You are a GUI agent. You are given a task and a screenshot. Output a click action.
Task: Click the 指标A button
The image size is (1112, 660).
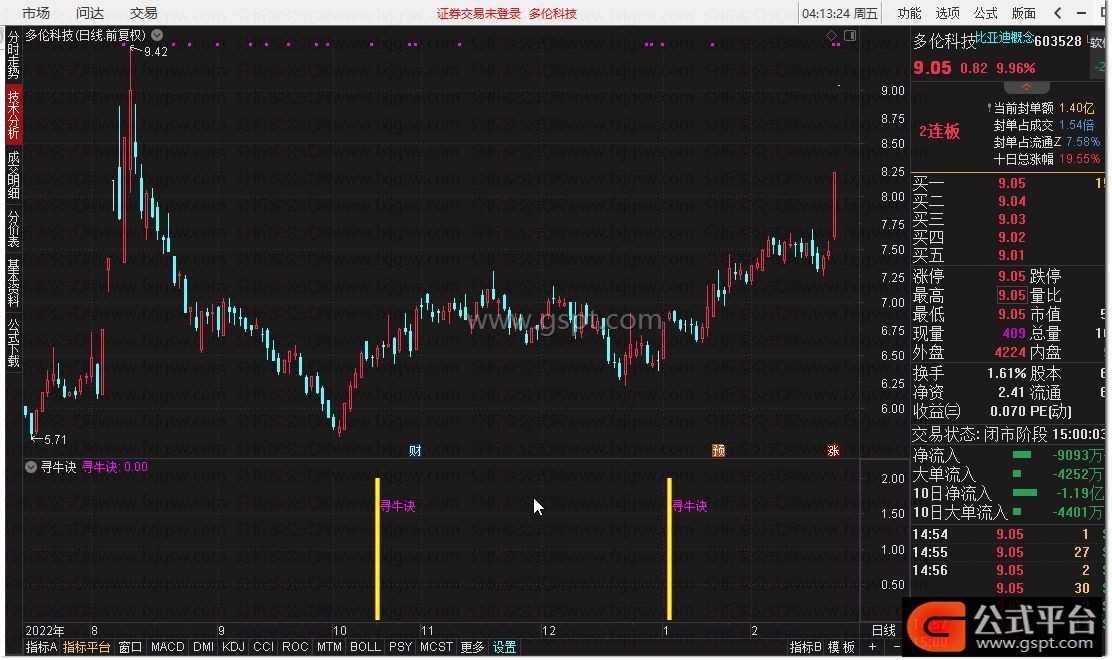[x=41, y=647]
